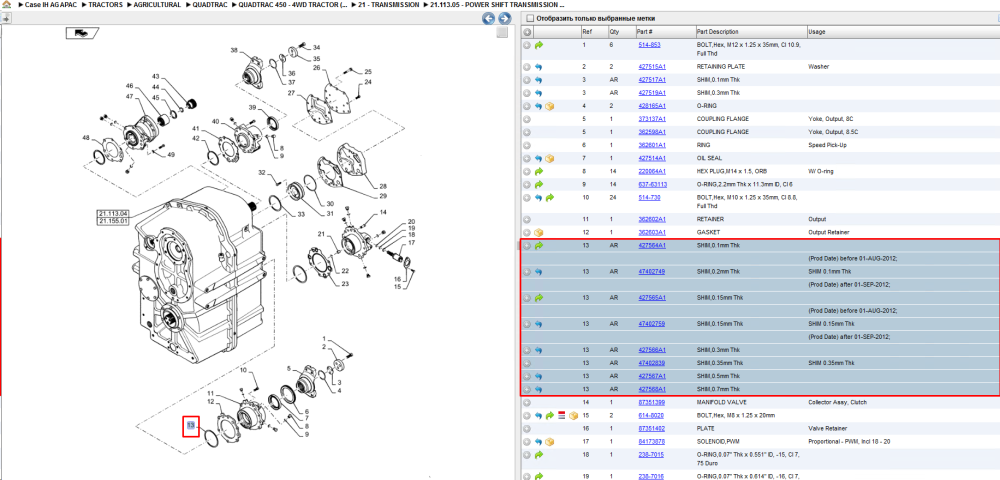Click blue arrow icon for shim 427568A1

(539, 389)
